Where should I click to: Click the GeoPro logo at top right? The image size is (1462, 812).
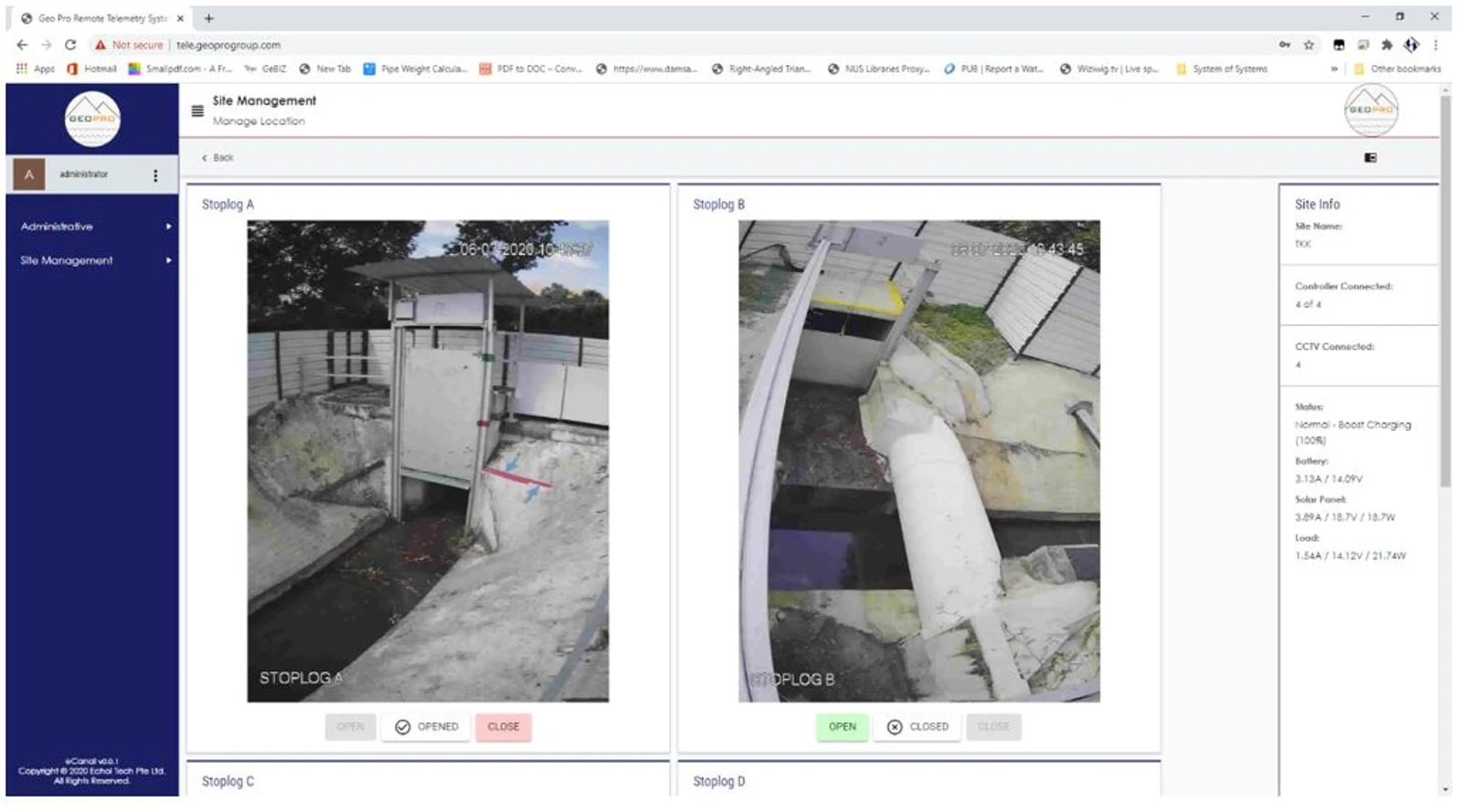pyautogui.click(x=1371, y=110)
